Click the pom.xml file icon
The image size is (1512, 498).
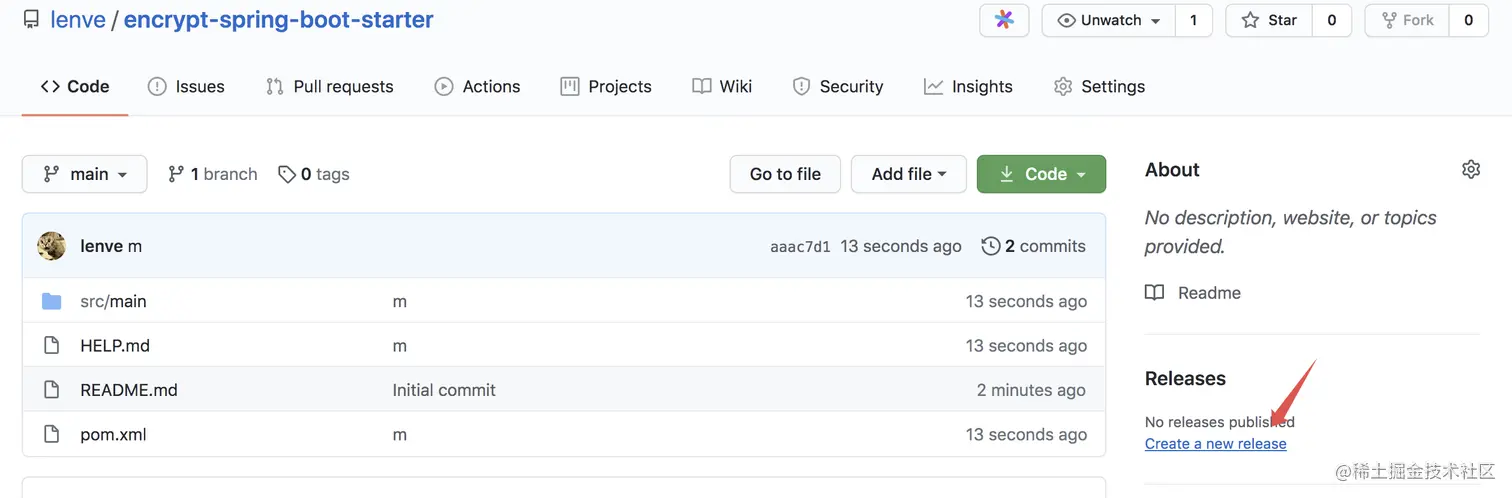pyautogui.click(x=52, y=434)
